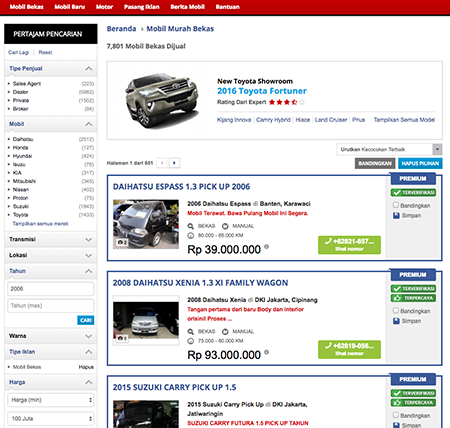
Task: Open the Mobil Baru menu
Action: pos(70,7)
